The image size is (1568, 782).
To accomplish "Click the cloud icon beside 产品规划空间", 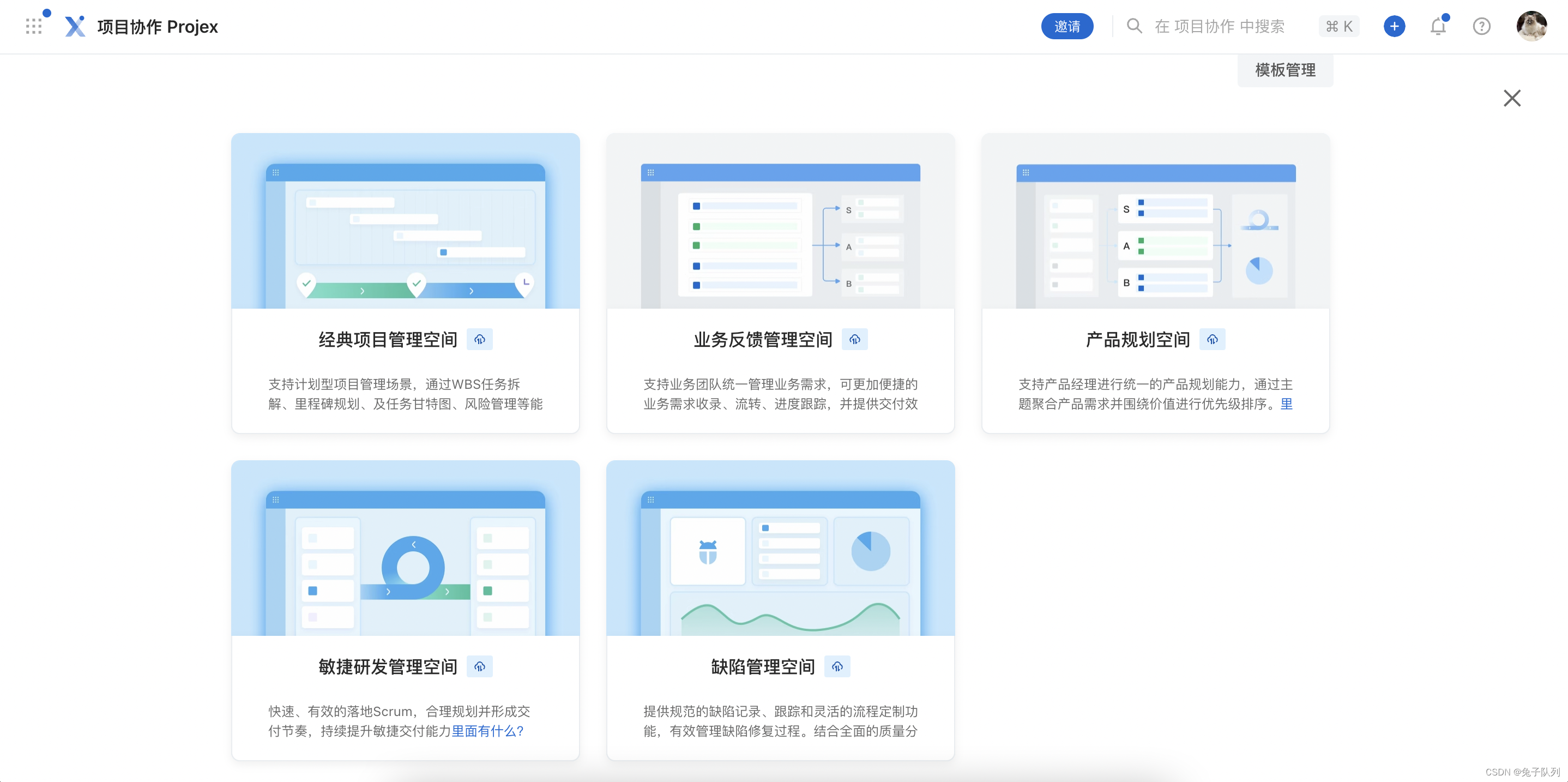I will (x=1212, y=339).
